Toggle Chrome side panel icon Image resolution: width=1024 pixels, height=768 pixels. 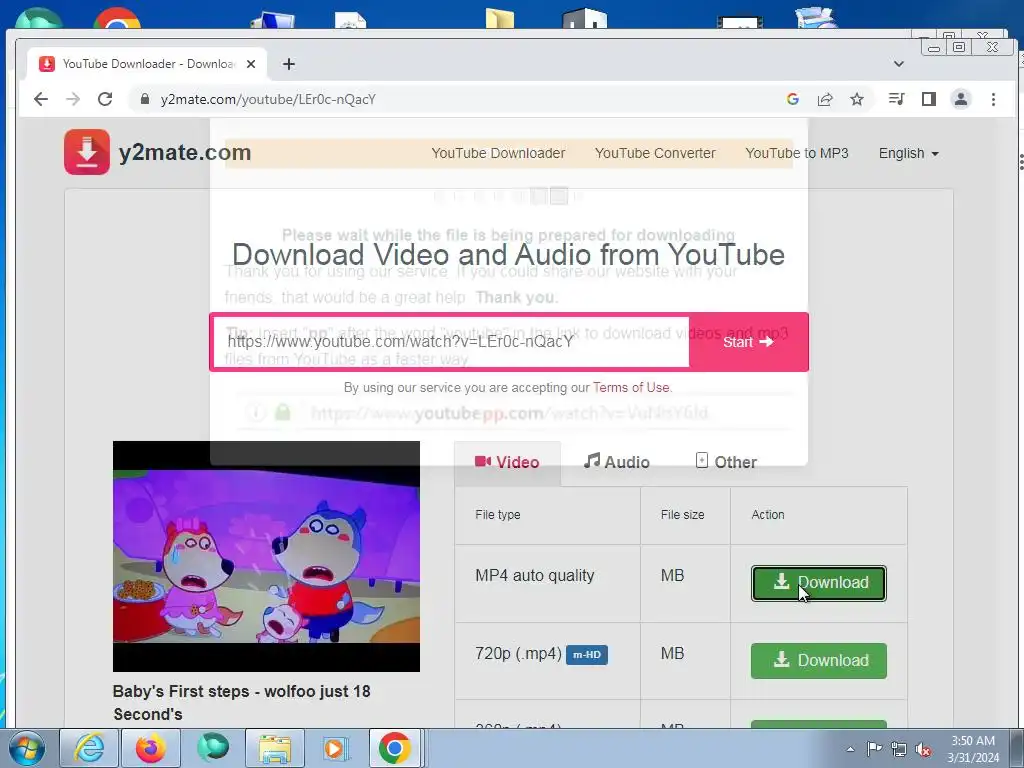(929, 99)
